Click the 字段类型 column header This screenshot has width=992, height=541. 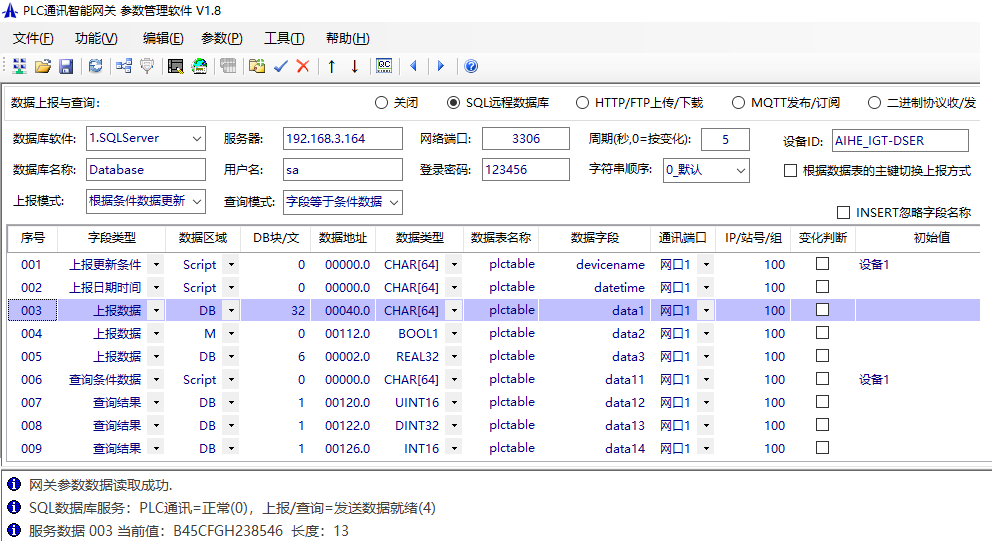[x=111, y=238]
